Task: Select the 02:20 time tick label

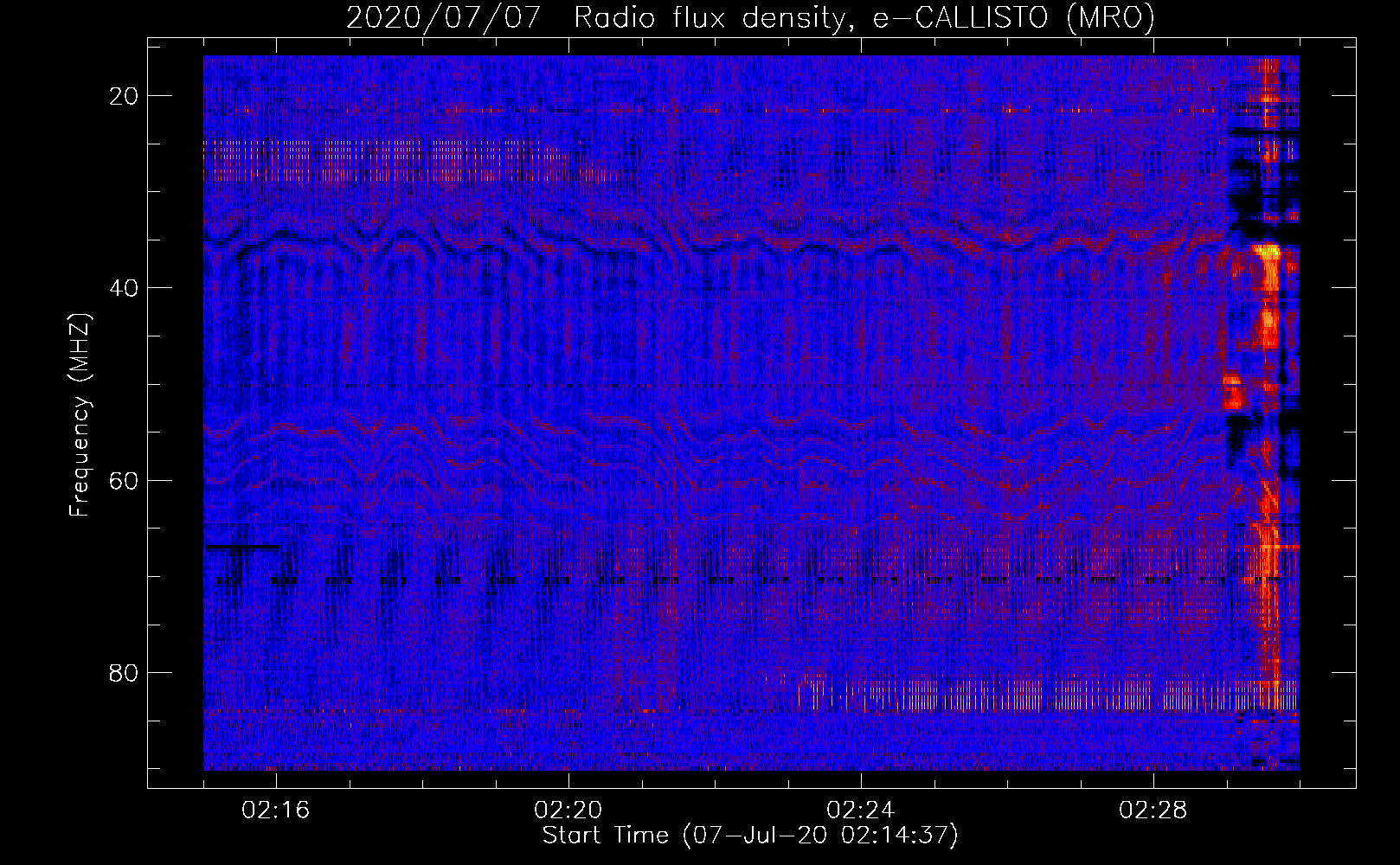Action: coord(568,811)
